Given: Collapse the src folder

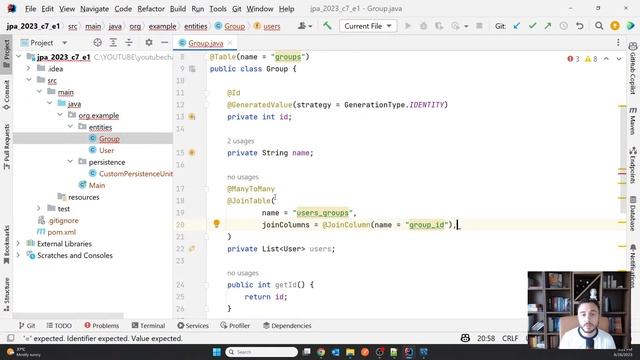Looking at the screenshot, I should pos(29,80).
